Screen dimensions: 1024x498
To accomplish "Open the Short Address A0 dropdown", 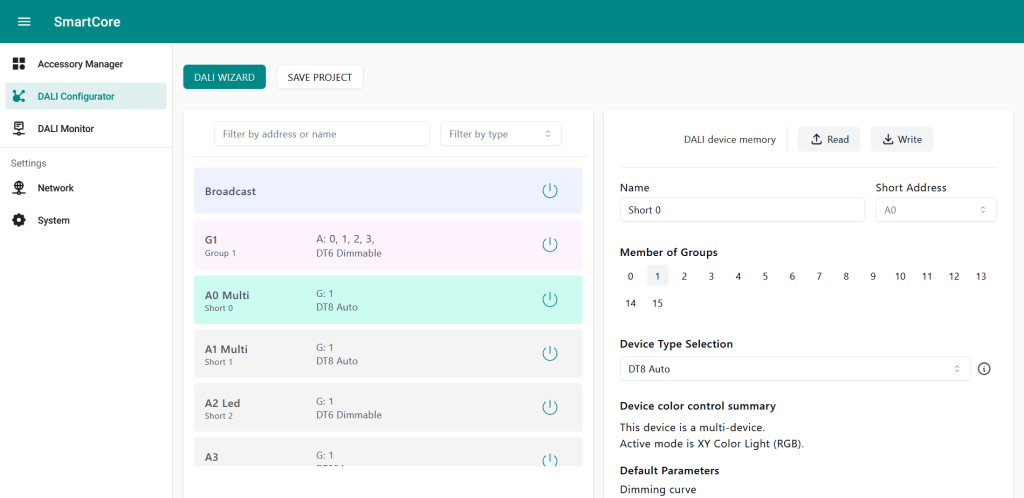I will 935,210.
